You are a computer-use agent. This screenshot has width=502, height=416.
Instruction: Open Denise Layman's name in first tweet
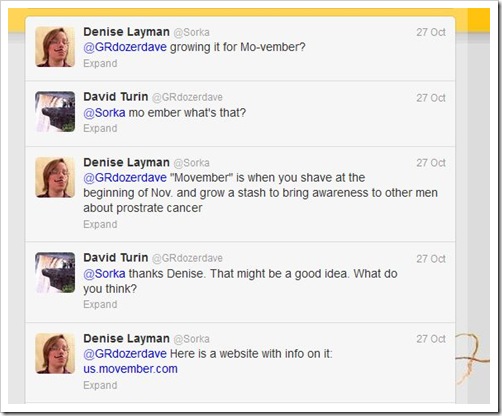[x=126, y=32]
